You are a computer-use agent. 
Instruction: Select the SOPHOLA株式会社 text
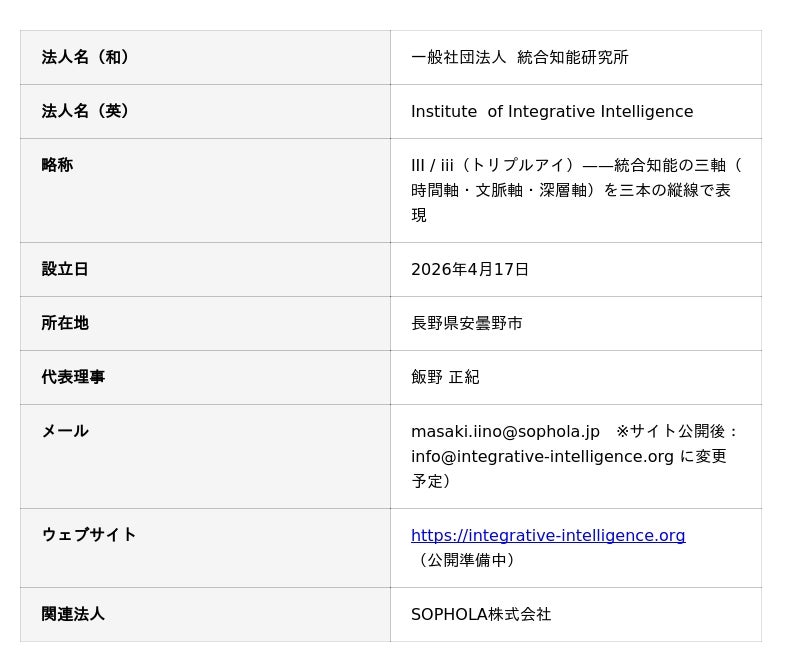click(x=481, y=614)
